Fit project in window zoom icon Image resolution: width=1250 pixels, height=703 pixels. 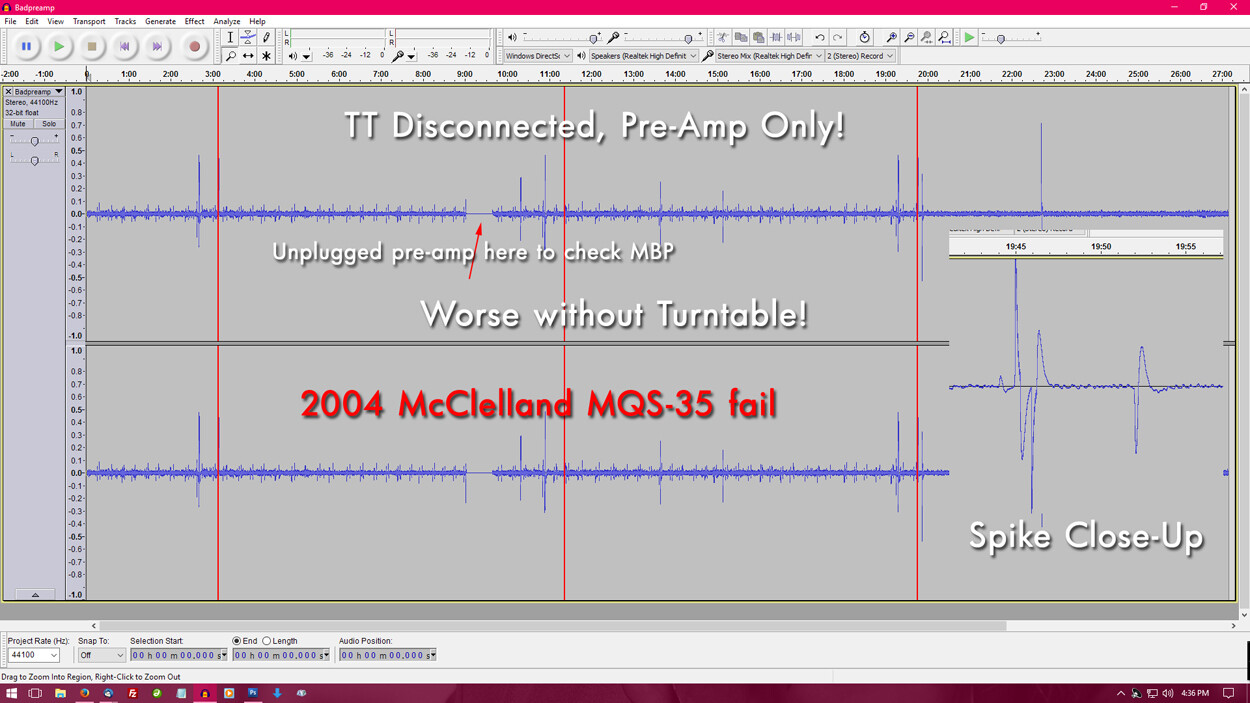[x=945, y=38]
